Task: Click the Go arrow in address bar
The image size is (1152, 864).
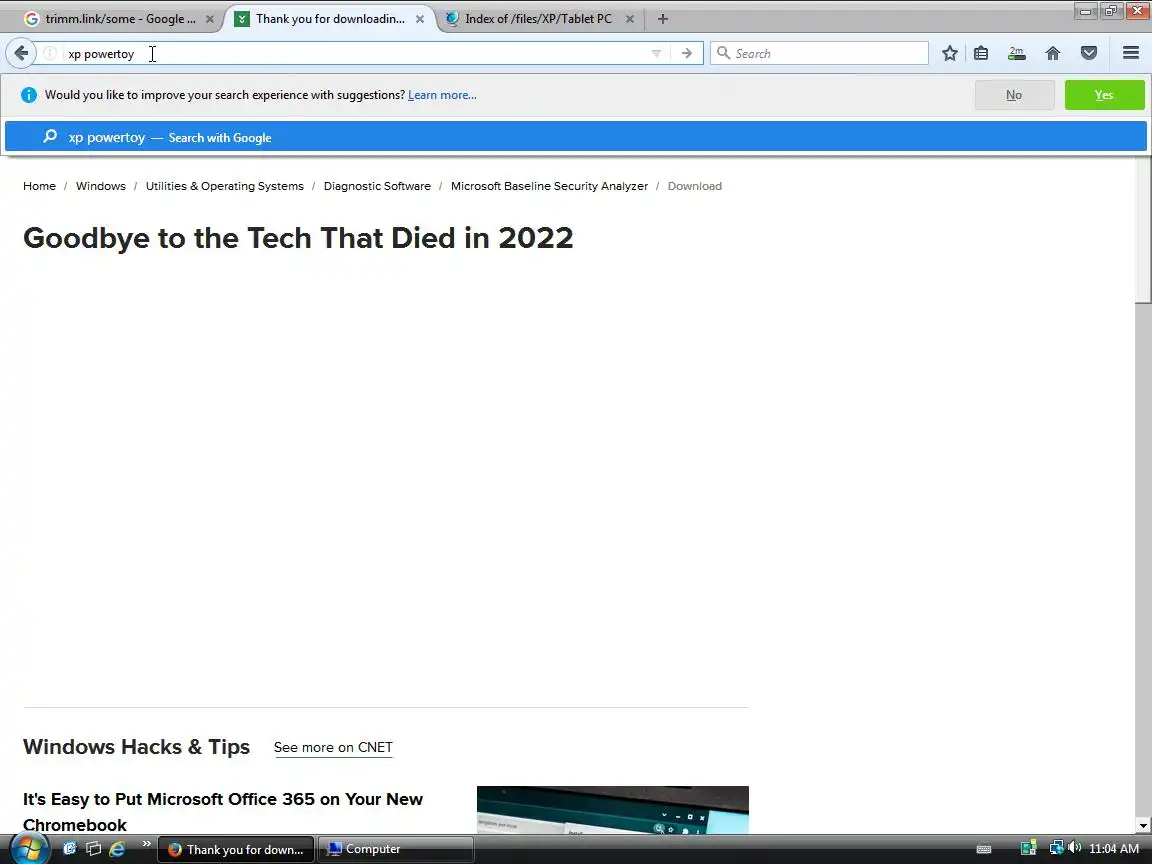Action: coord(686,53)
